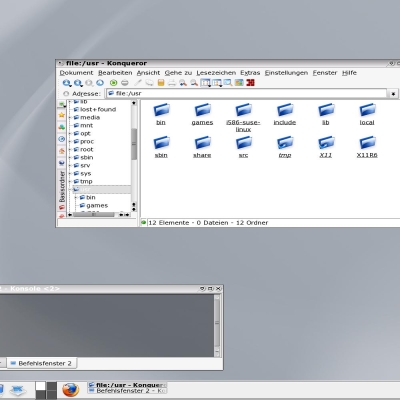The height and width of the screenshot is (400, 400).
Task: Expand the srv folder in the tree
Action: (70, 165)
